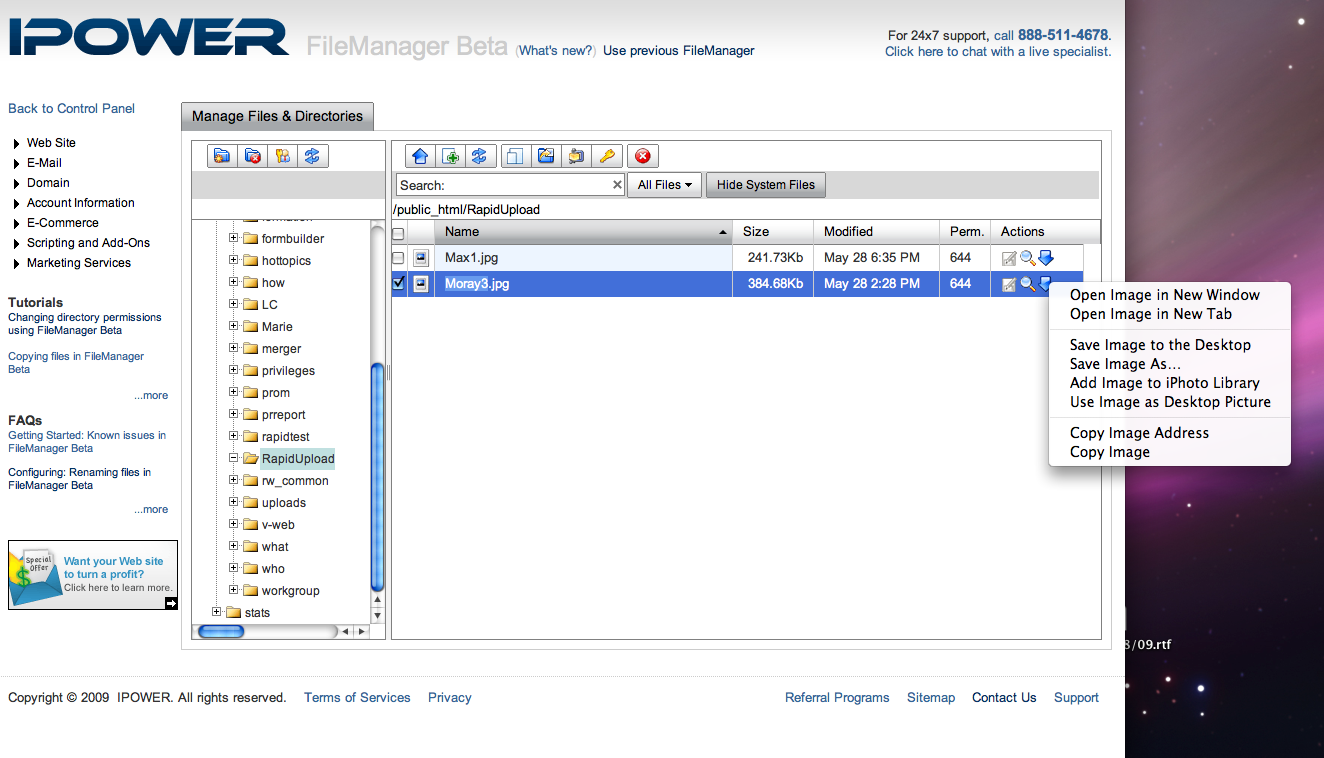
Task: Click the Max1.jpg file name
Action: 471,258
